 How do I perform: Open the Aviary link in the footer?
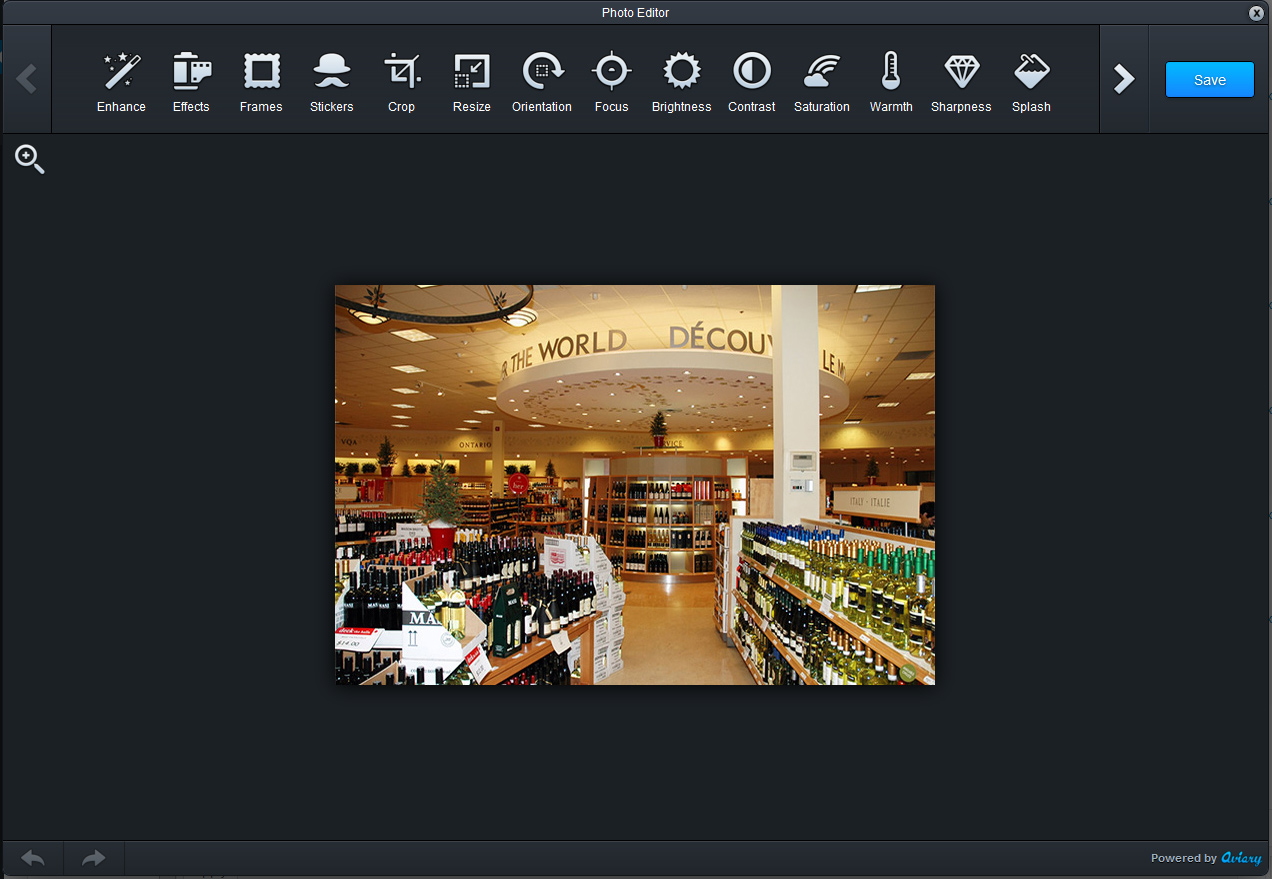[x=1241, y=858]
